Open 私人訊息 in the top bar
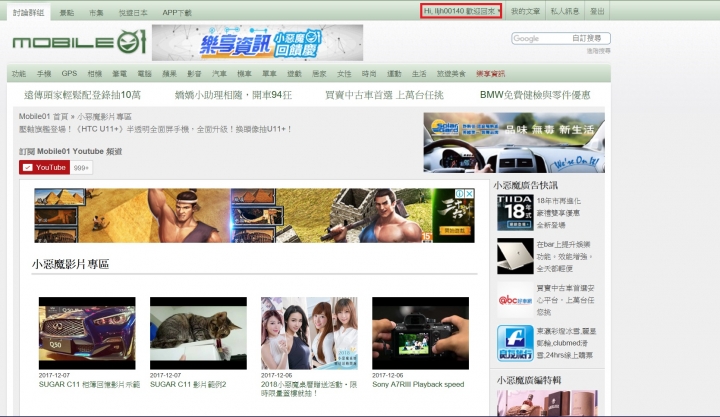The width and height of the screenshot is (720, 417). pyautogui.click(x=565, y=11)
